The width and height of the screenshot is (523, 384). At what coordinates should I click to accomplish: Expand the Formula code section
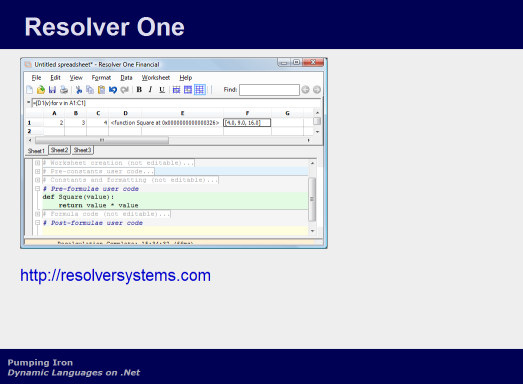(38, 214)
